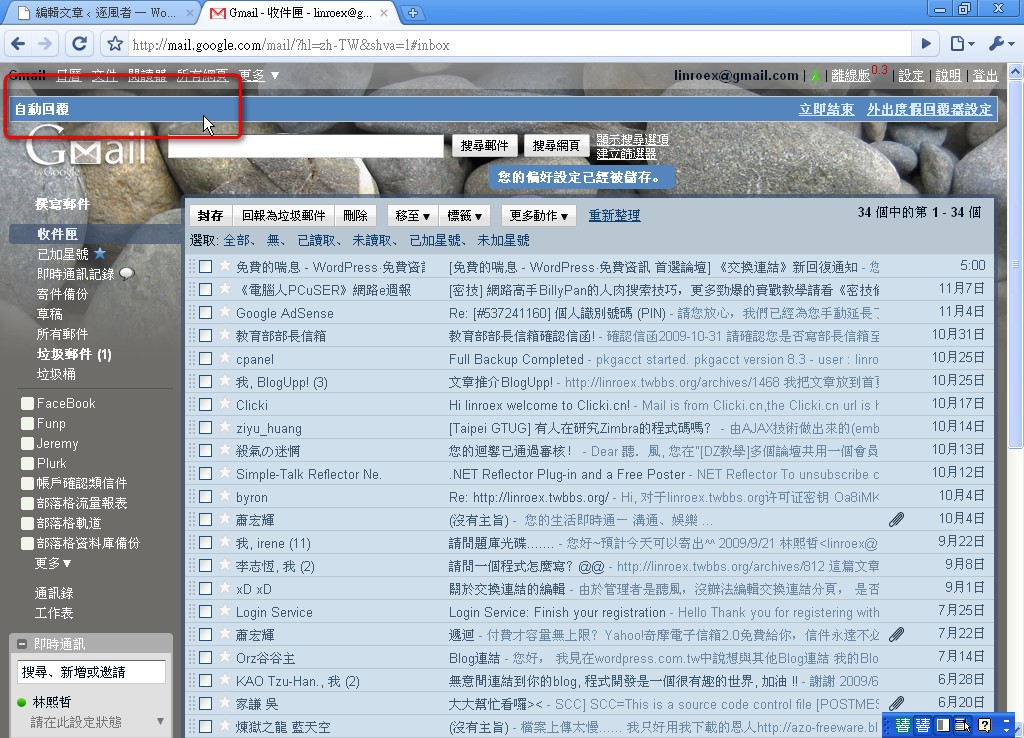Open the page menu icon

(961, 44)
